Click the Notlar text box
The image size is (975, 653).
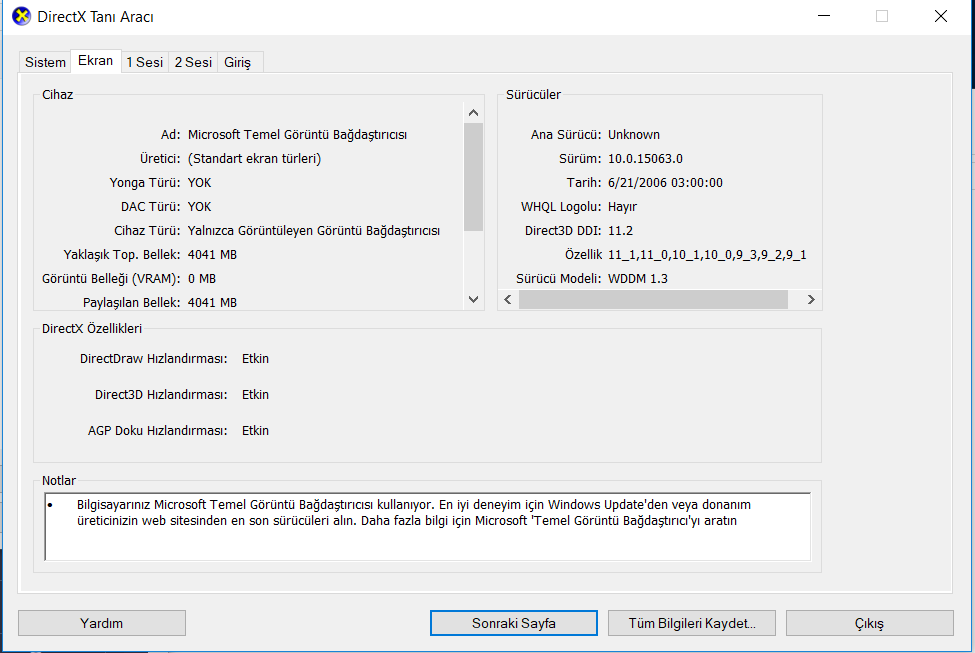pyautogui.click(x=428, y=526)
